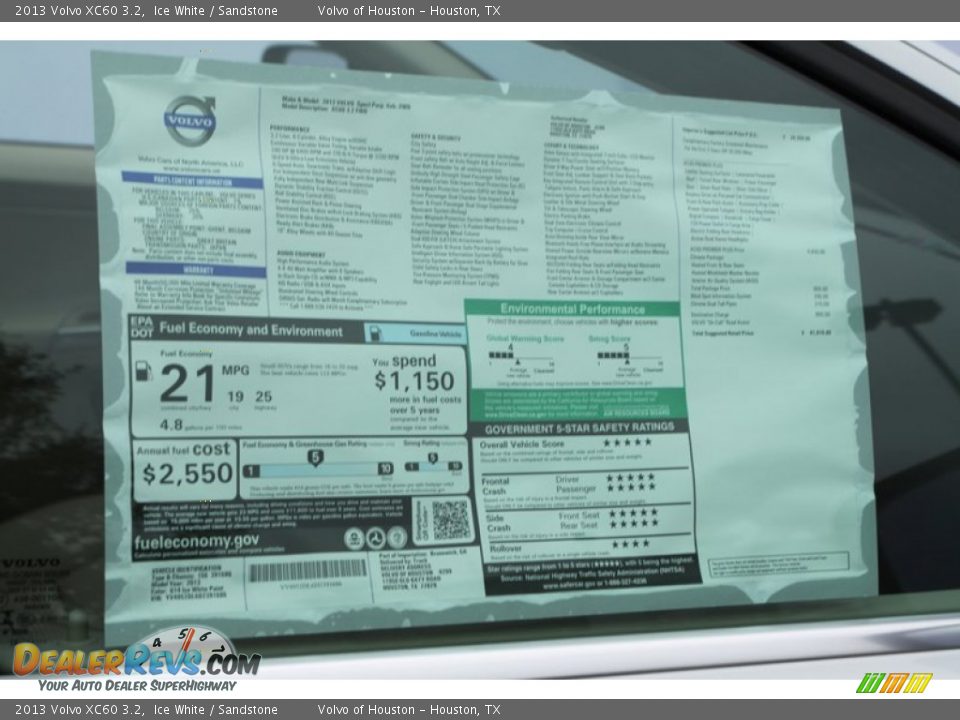
Task: Click the DealerRevs.com logo watermark
Action: 135,660
